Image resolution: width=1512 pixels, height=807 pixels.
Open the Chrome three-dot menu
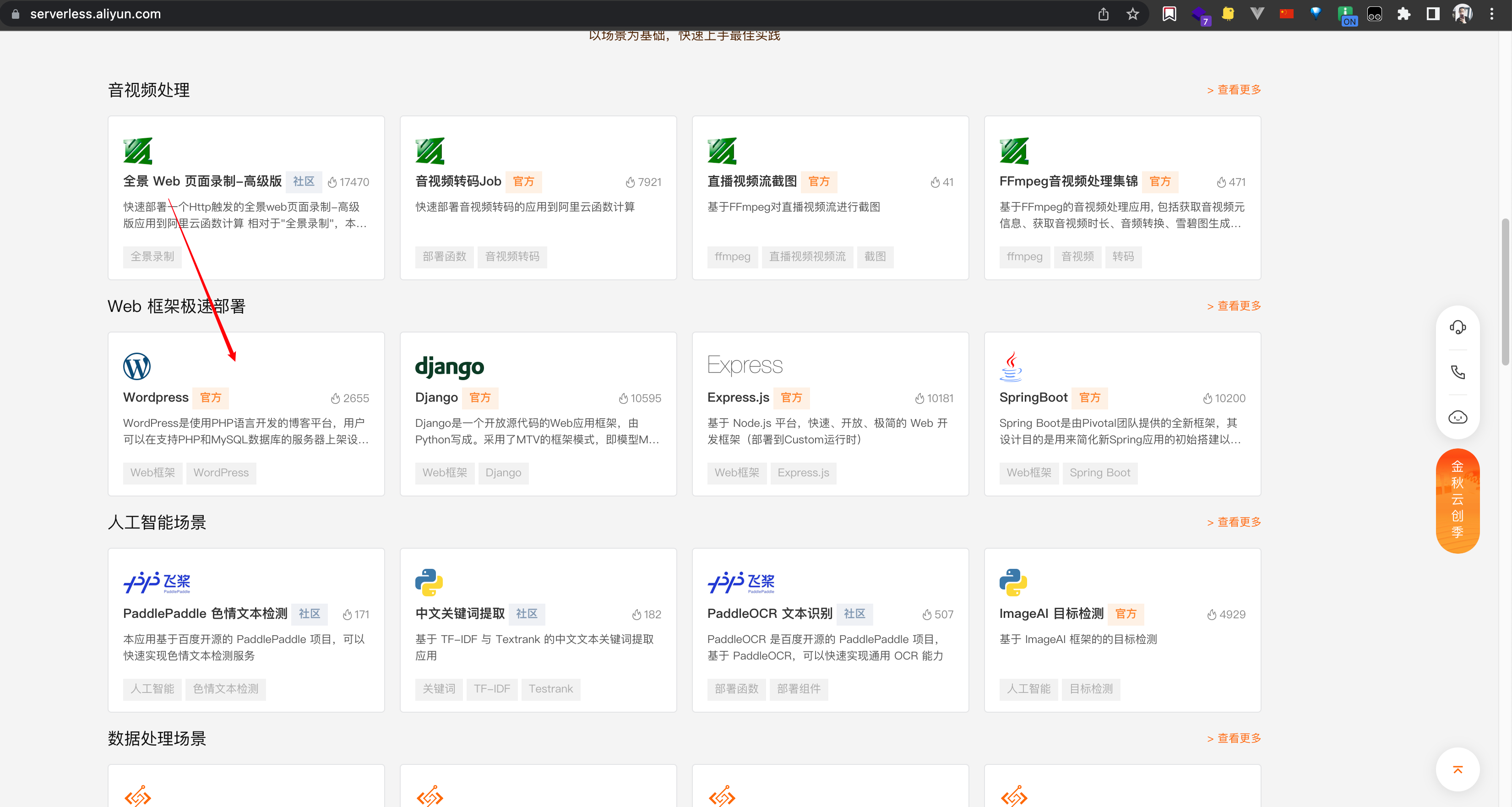pos(1491,14)
